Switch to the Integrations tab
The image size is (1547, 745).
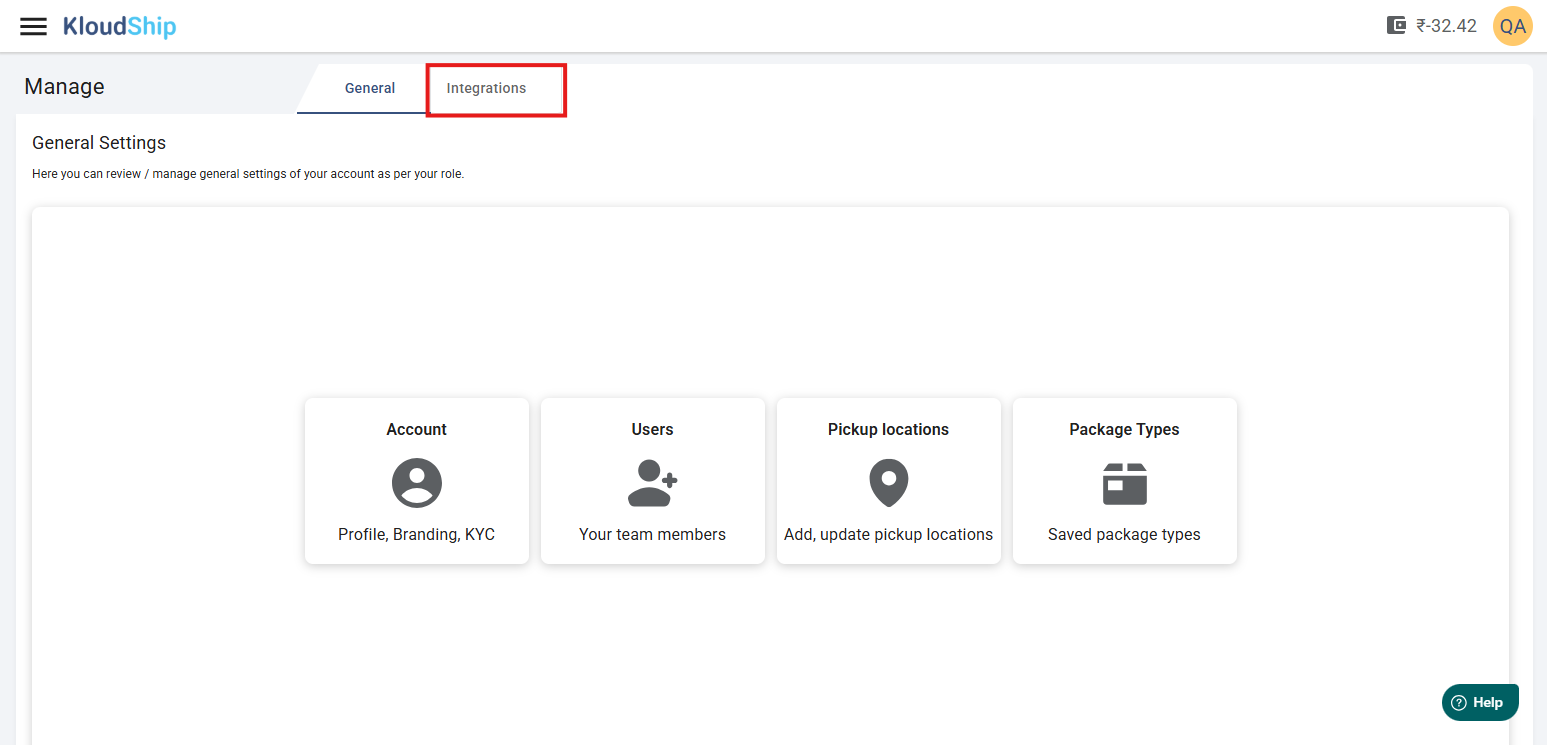486,89
